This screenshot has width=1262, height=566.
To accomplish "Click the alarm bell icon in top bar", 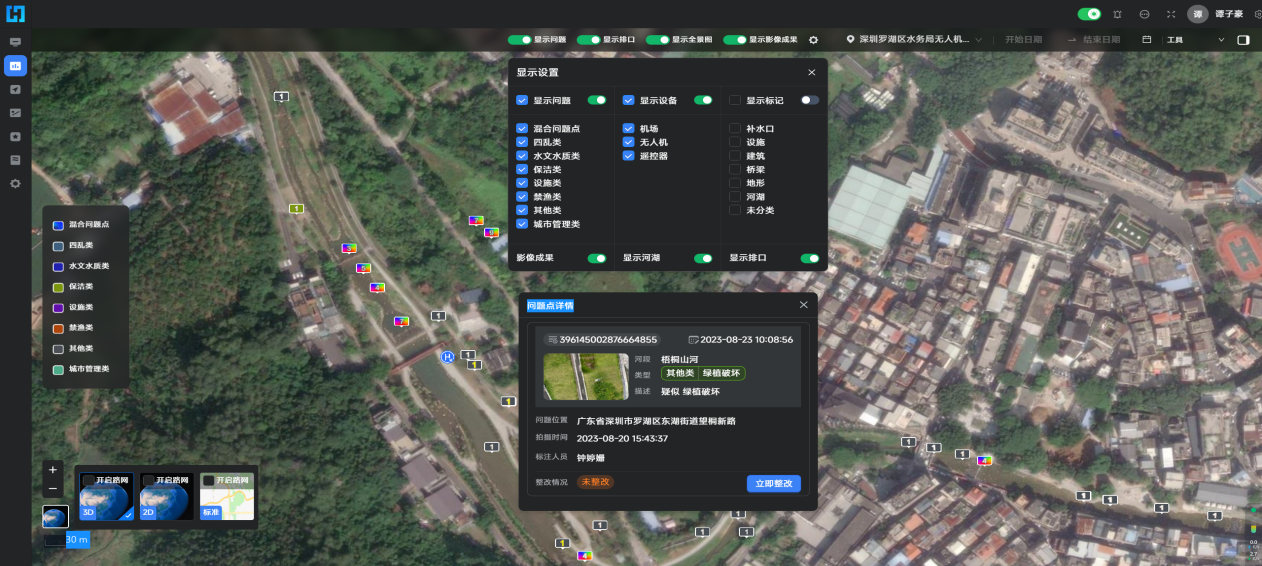I will click(1117, 14).
